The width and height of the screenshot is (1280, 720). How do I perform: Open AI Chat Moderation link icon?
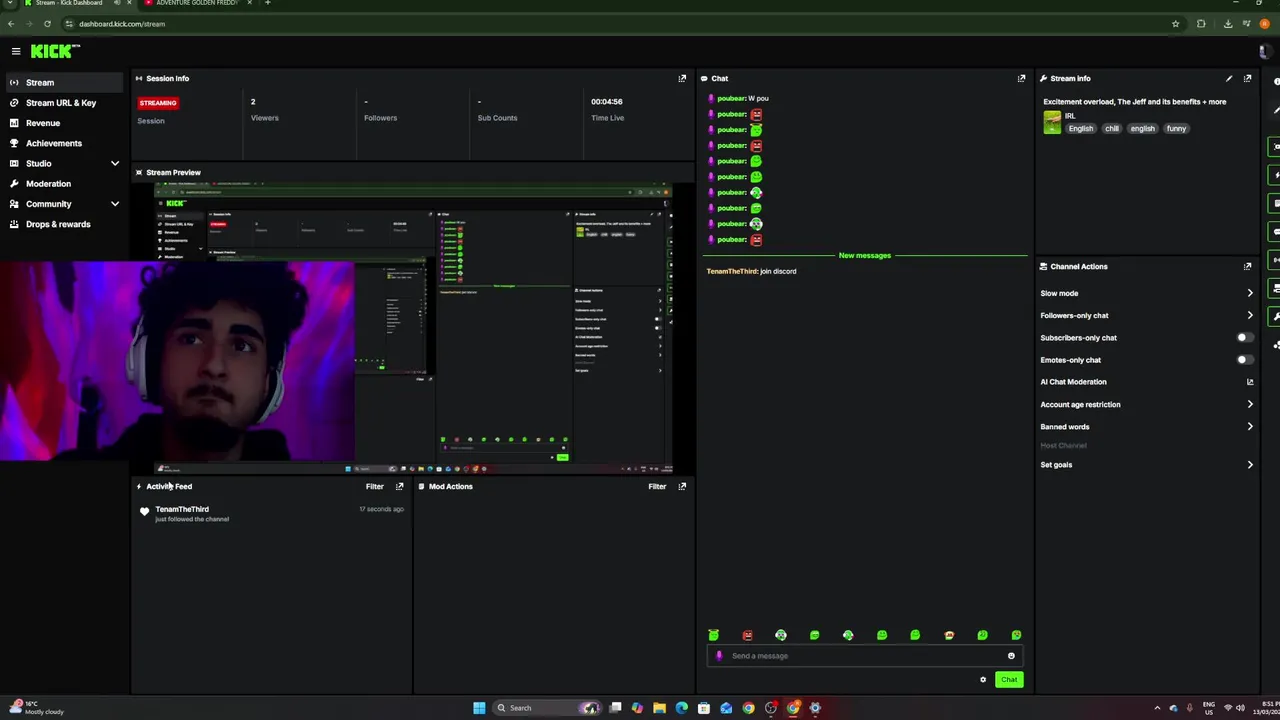pos(1249,382)
